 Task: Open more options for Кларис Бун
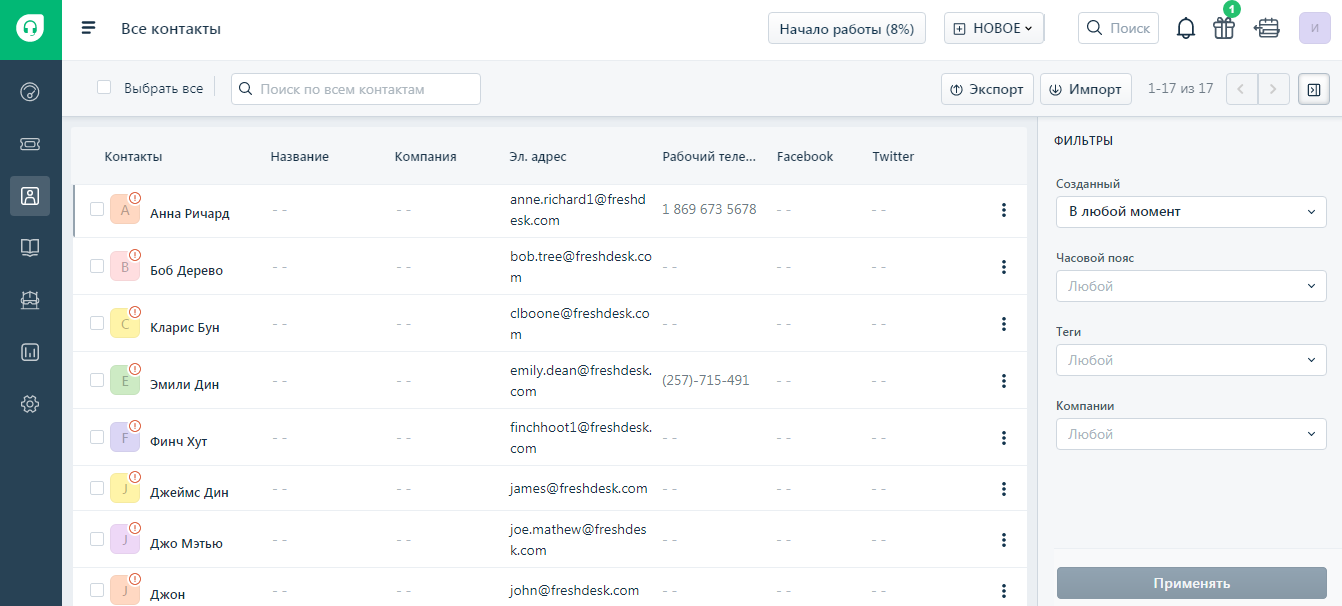(x=1003, y=324)
